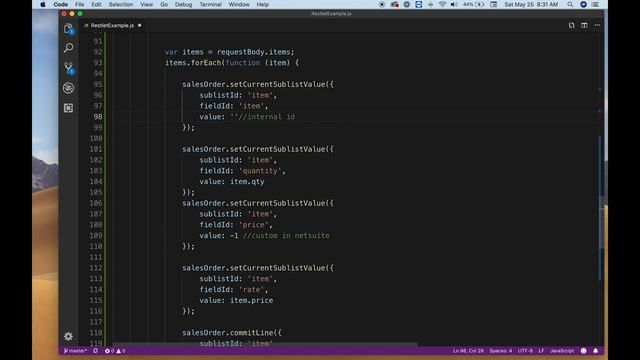Click line number 112 in gutter

tap(96, 268)
